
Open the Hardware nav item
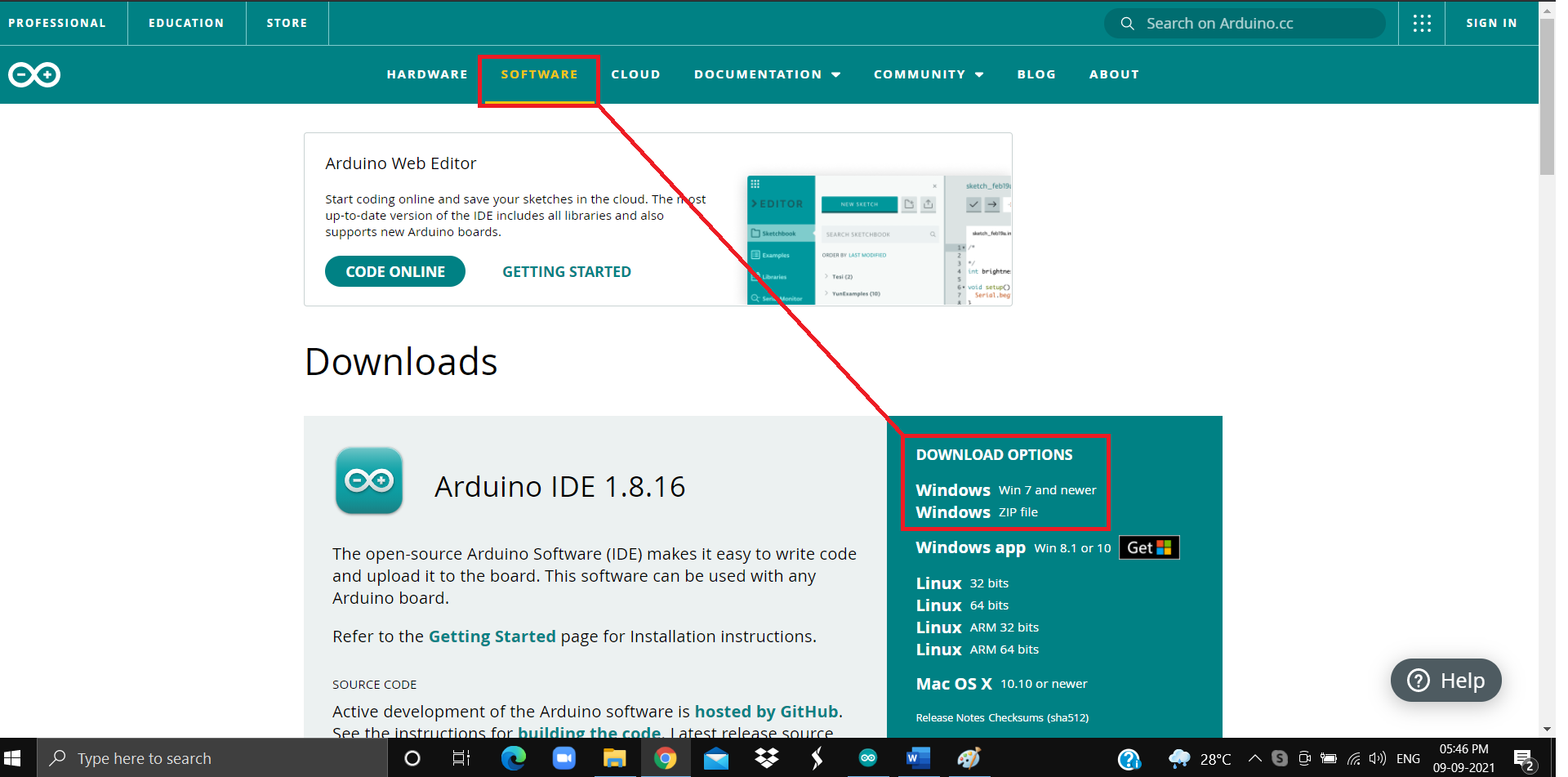pyautogui.click(x=427, y=74)
